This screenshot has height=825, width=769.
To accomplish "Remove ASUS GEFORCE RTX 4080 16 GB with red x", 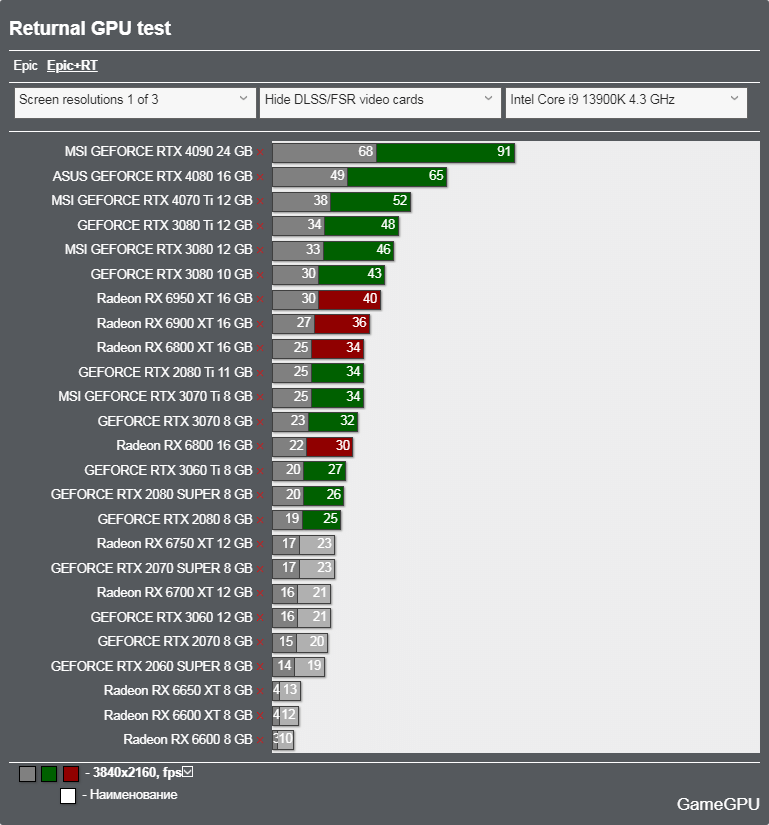I will [260, 177].
